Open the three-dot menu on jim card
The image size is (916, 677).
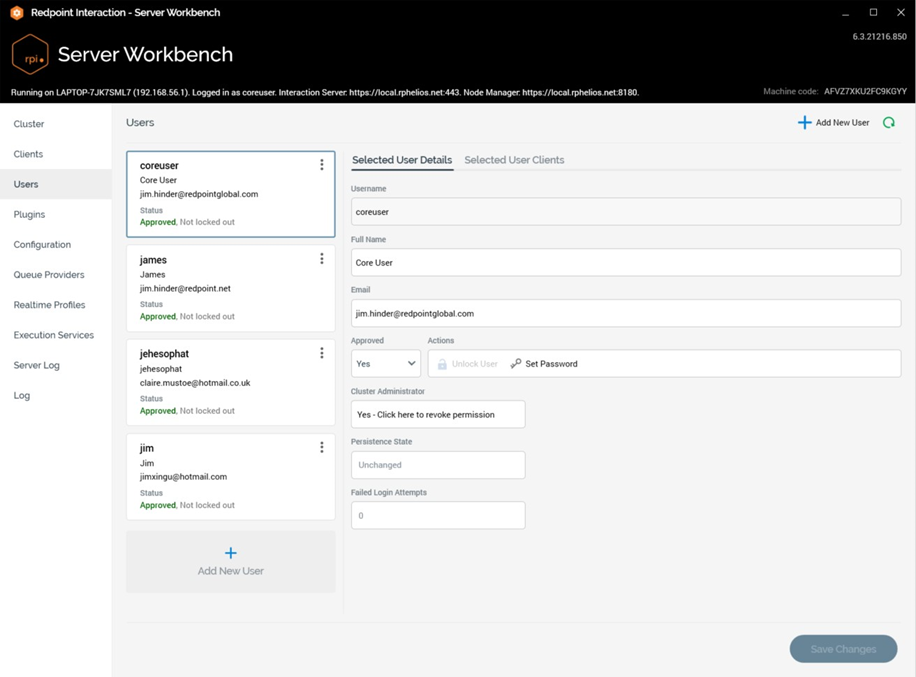click(321, 448)
